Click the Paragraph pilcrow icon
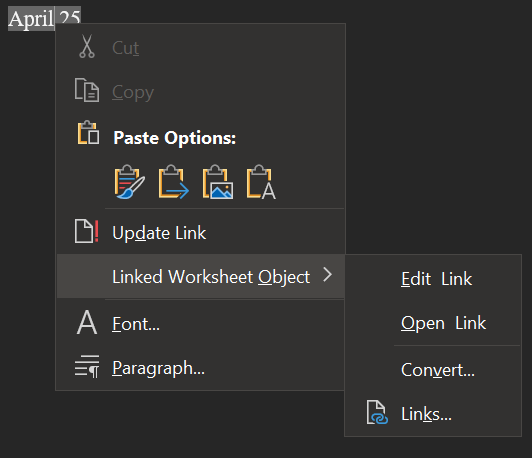 [87, 366]
